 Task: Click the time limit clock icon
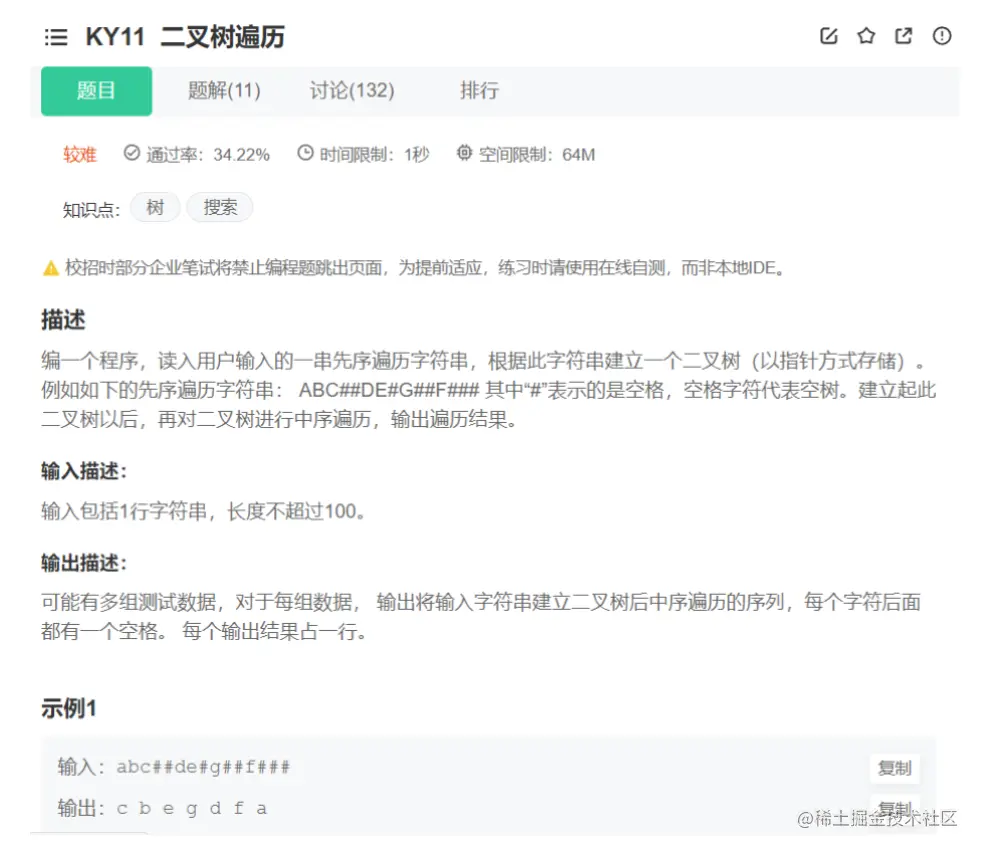click(305, 153)
